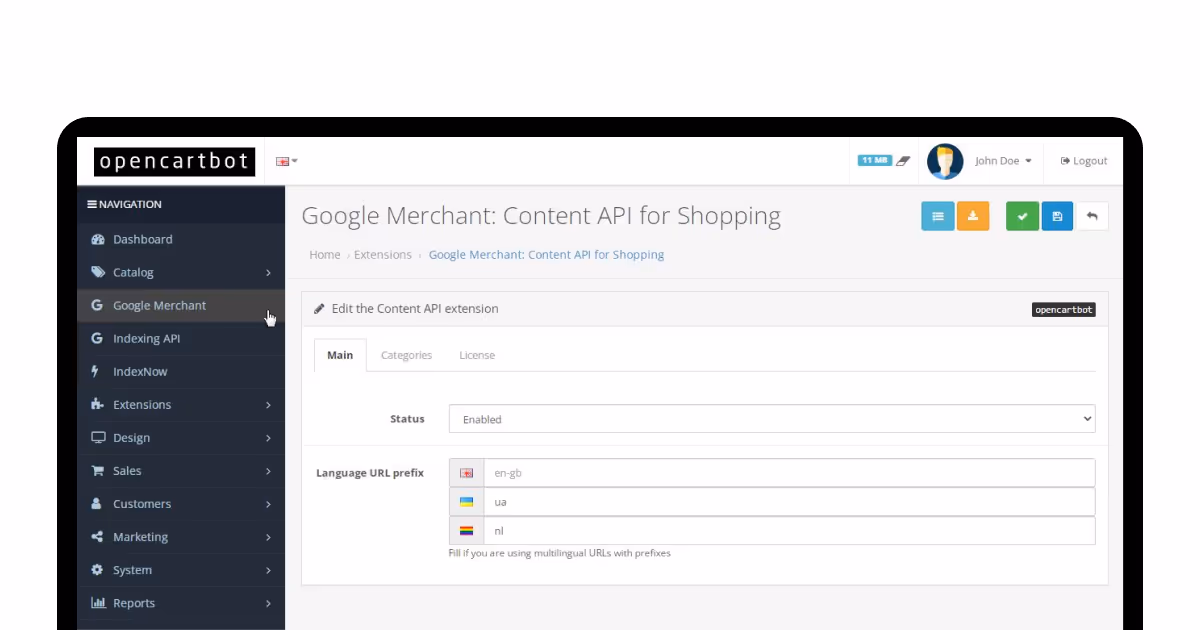The height and width of the screenshot is (630, 1200).
Task: Expand the Sales submenu chevron
Action: (268, 471)
